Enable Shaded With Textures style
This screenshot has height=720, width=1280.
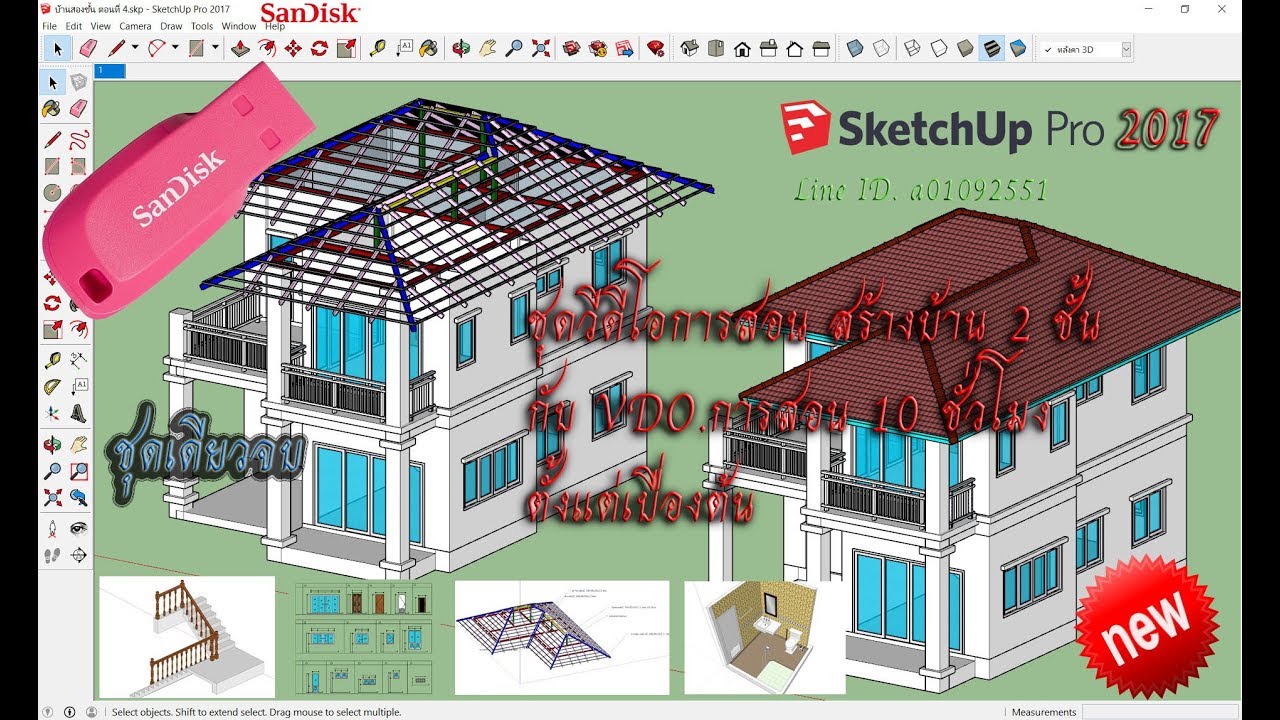tap(991, 48)
